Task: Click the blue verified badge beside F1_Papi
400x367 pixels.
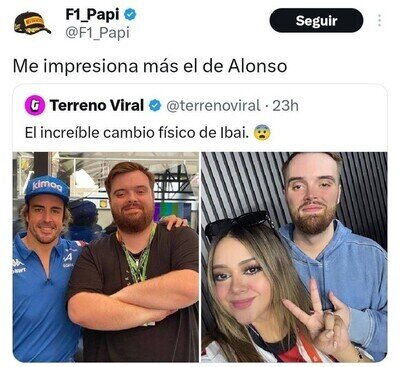Action: (x=130, y=15)
